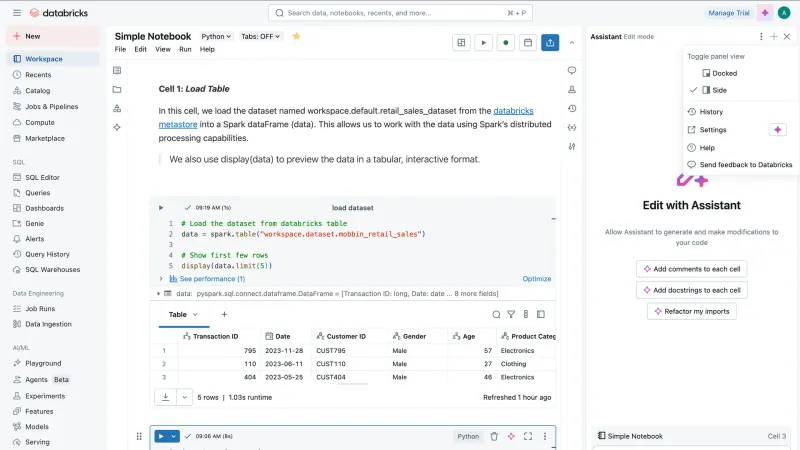Open the Python language dropdown
This screenshot has width=800, height=450.
click(216, 36)
